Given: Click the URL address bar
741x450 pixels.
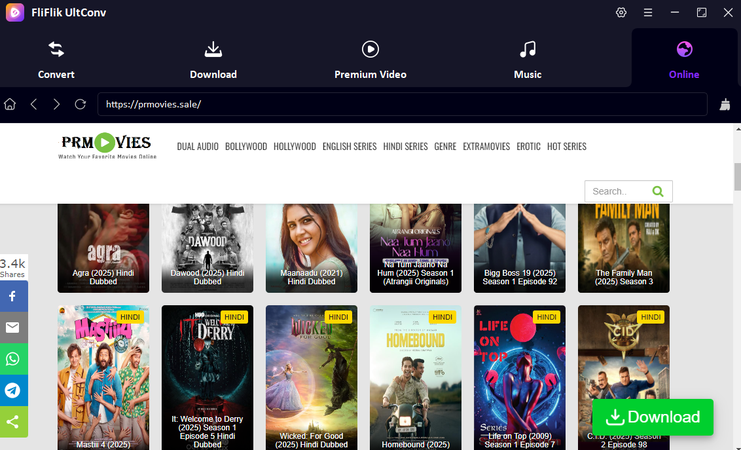Looking at the screenshot, I should [x=402, y=104].
